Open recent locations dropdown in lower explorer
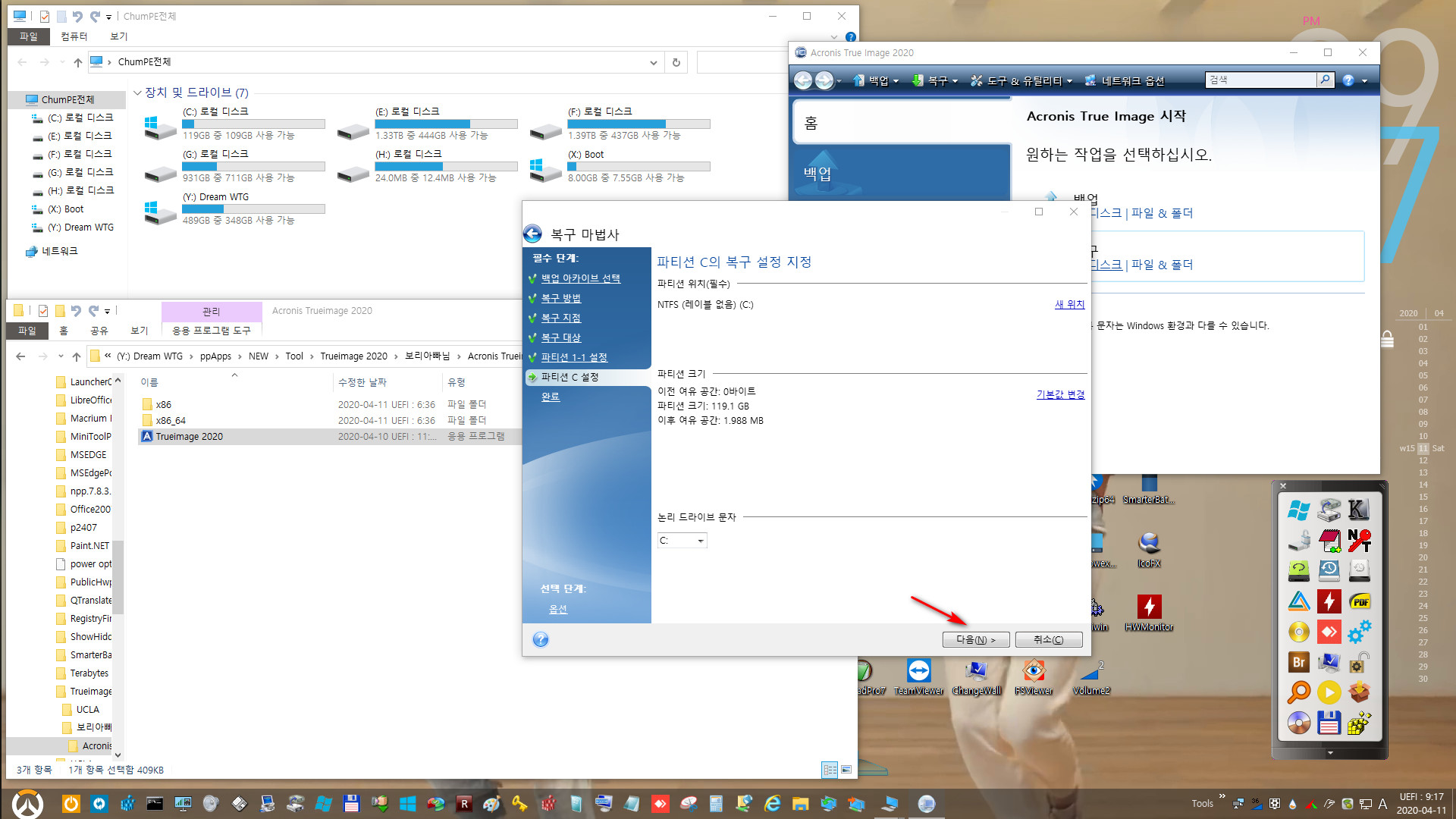Viewport: 1456px width, 819px height. (61, 356)
